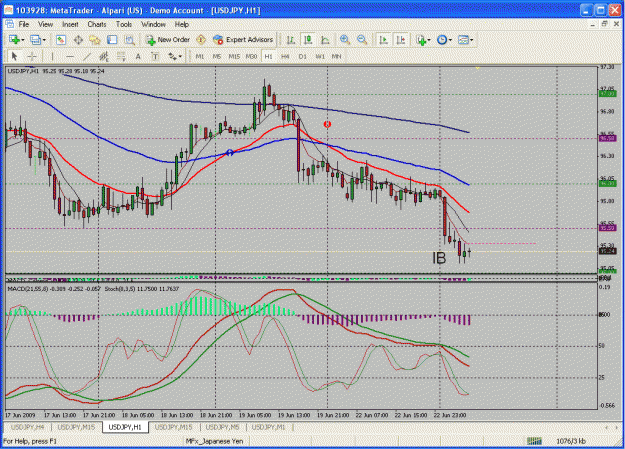This screenshot has height=449, width=625.
Task: Select the W1 timeframe button
Action: coord(320,56)
